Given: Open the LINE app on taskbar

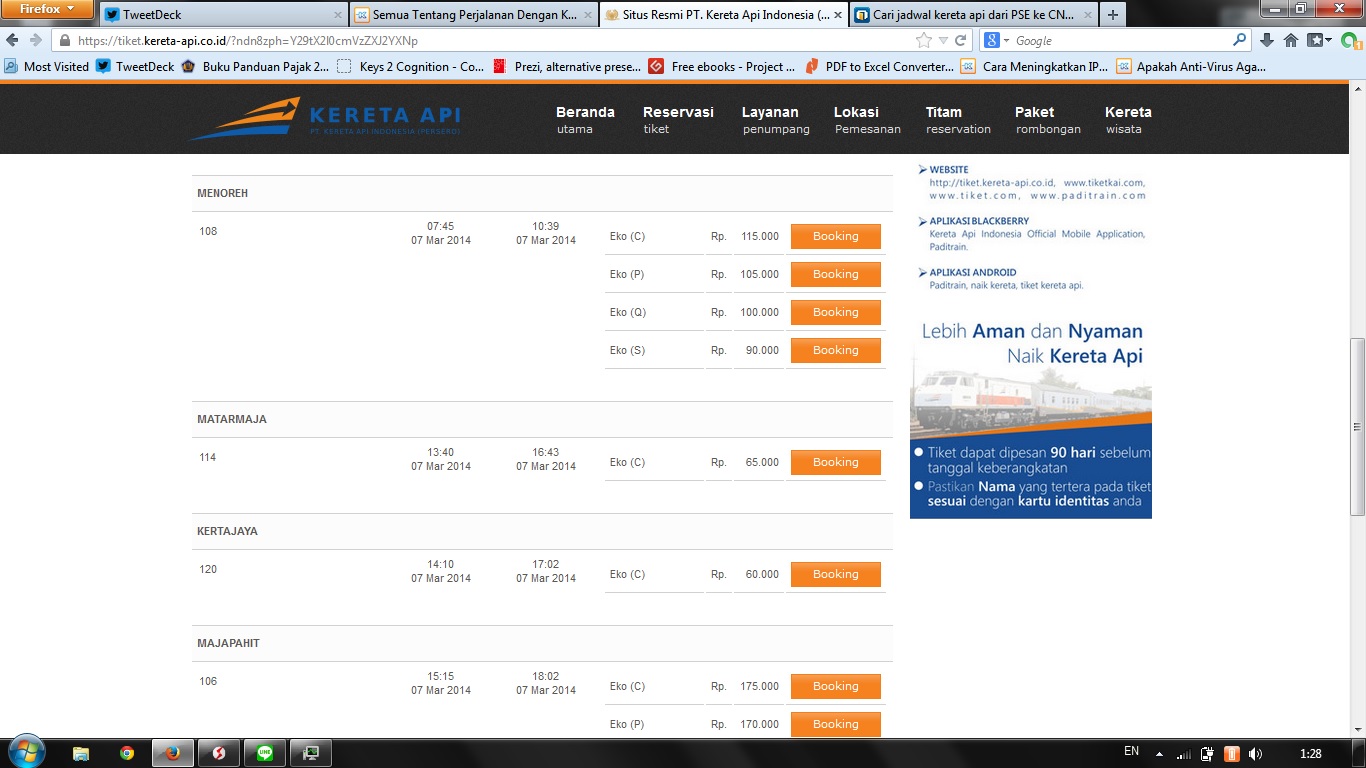Looking at the screenshot, I should click(x=264, y=753).
